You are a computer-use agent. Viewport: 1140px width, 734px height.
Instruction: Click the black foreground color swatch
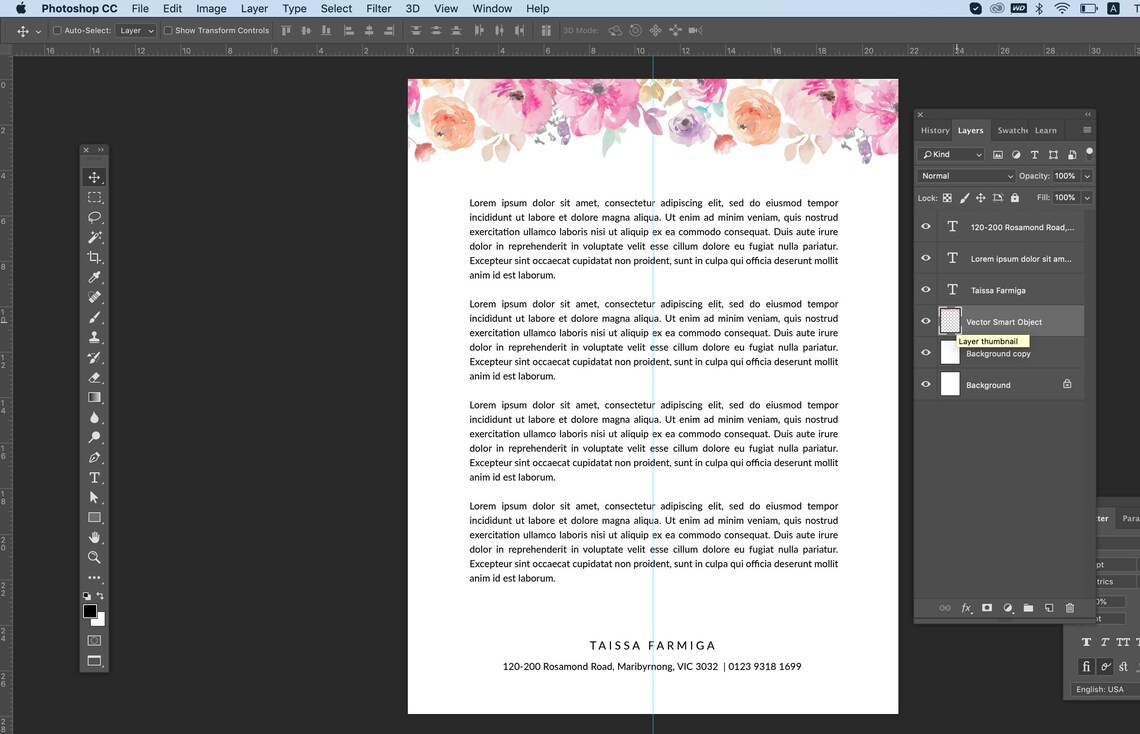tap(88, 611)
